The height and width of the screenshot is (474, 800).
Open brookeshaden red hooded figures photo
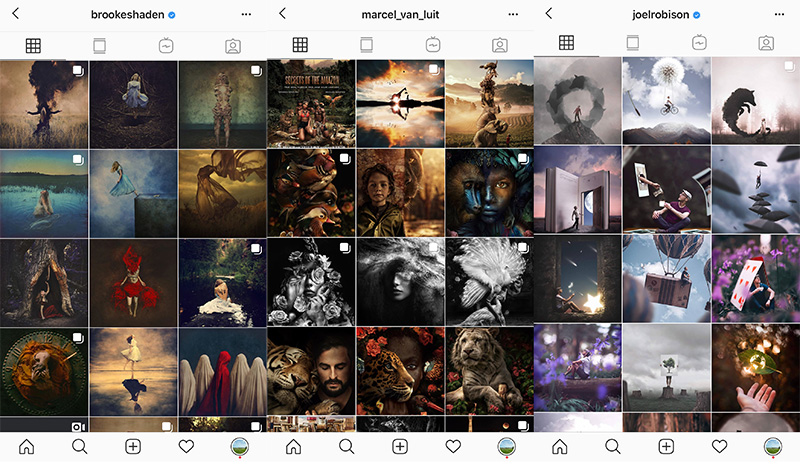point(222,372)
